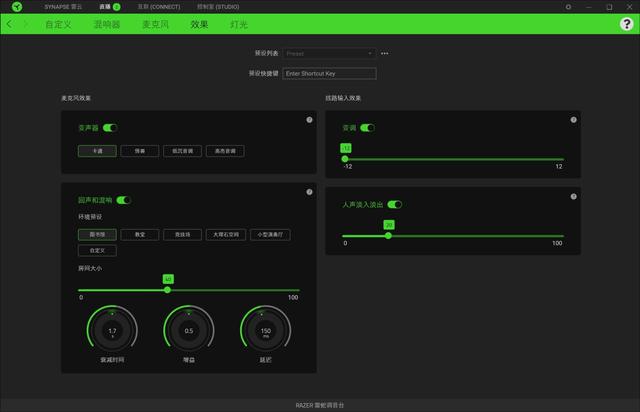Click help icon in 变调 panel
Viewport: 640px width, 412px height.
[573, 120]
